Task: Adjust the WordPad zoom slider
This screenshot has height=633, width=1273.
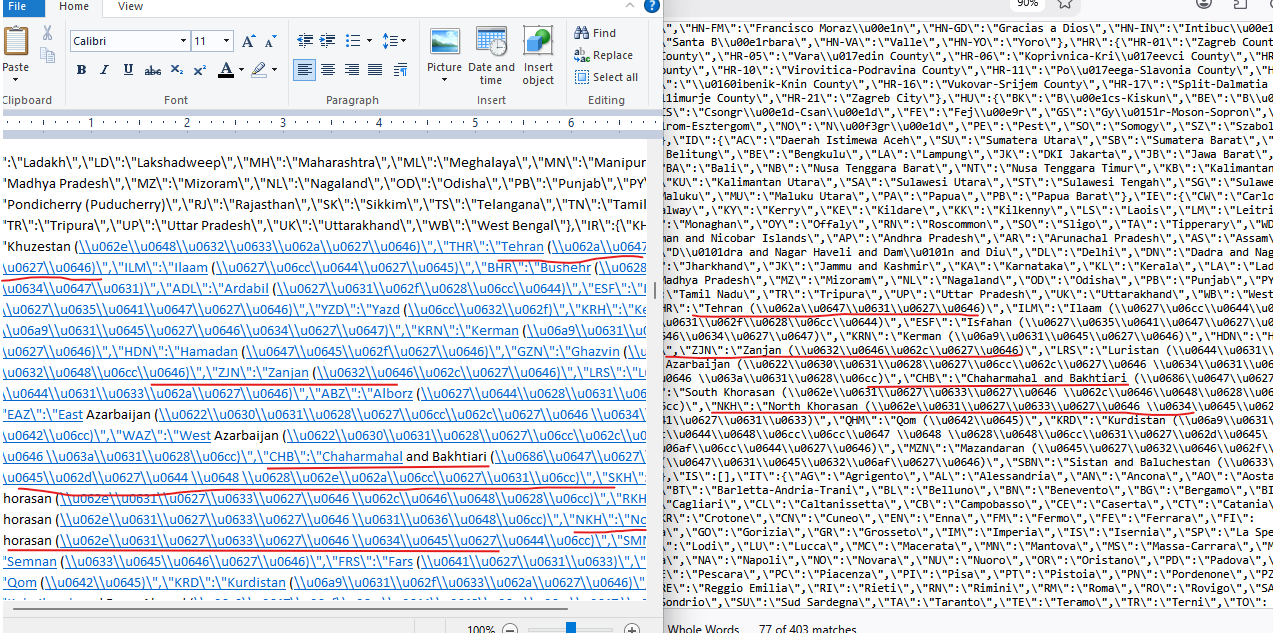Action: 571,628
